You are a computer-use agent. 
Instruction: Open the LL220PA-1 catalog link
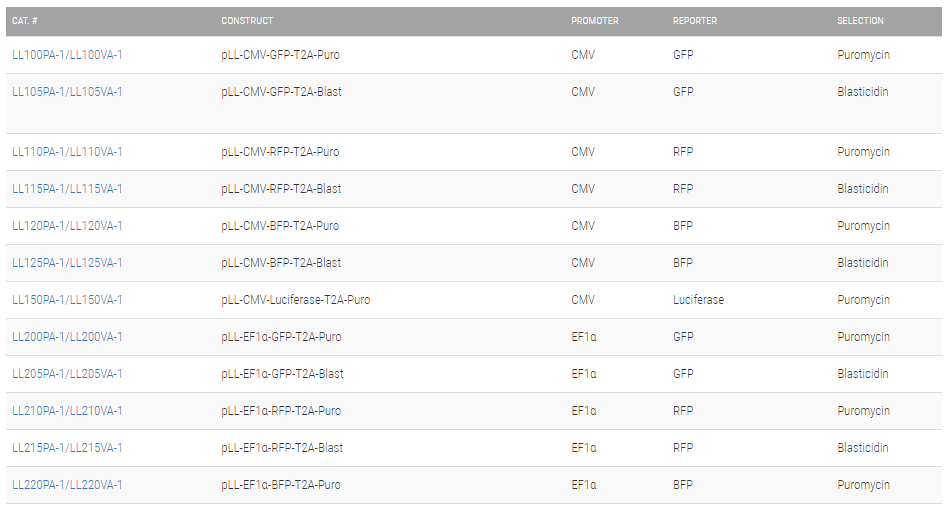click(x=38, y=485)
